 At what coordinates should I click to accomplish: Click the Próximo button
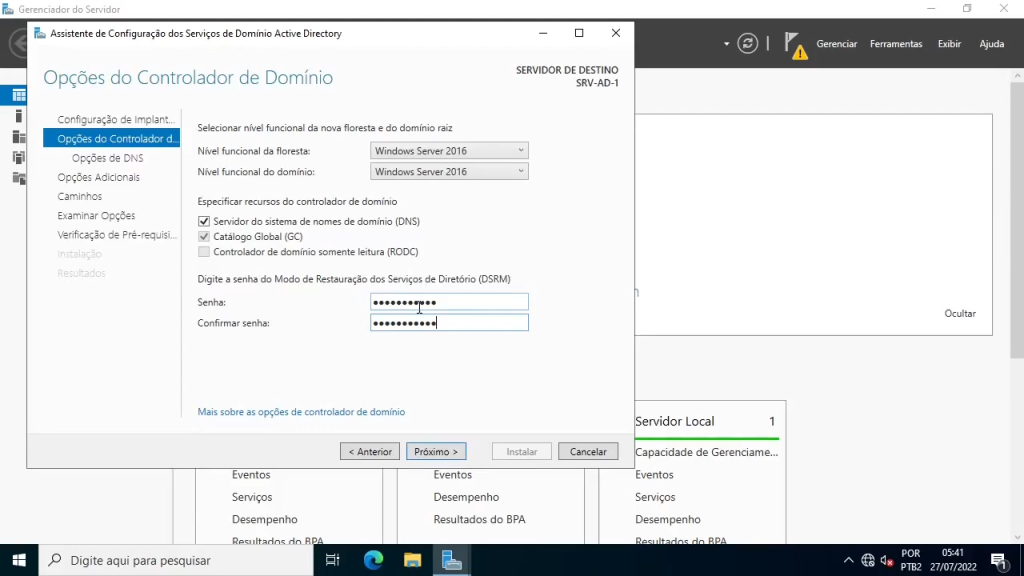[x=436, y=451]
